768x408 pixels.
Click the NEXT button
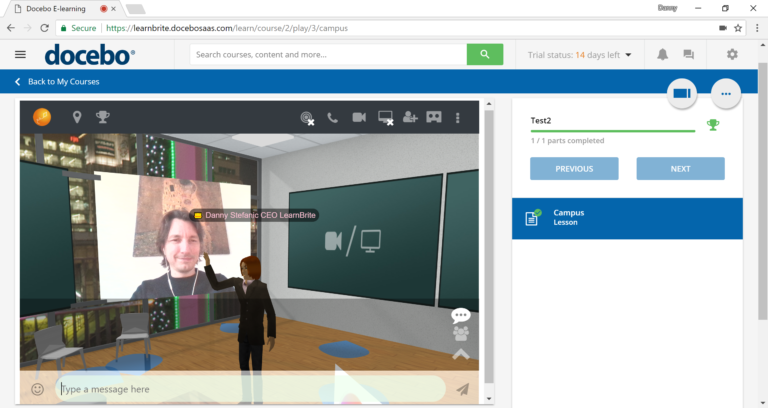click(680, 169)
